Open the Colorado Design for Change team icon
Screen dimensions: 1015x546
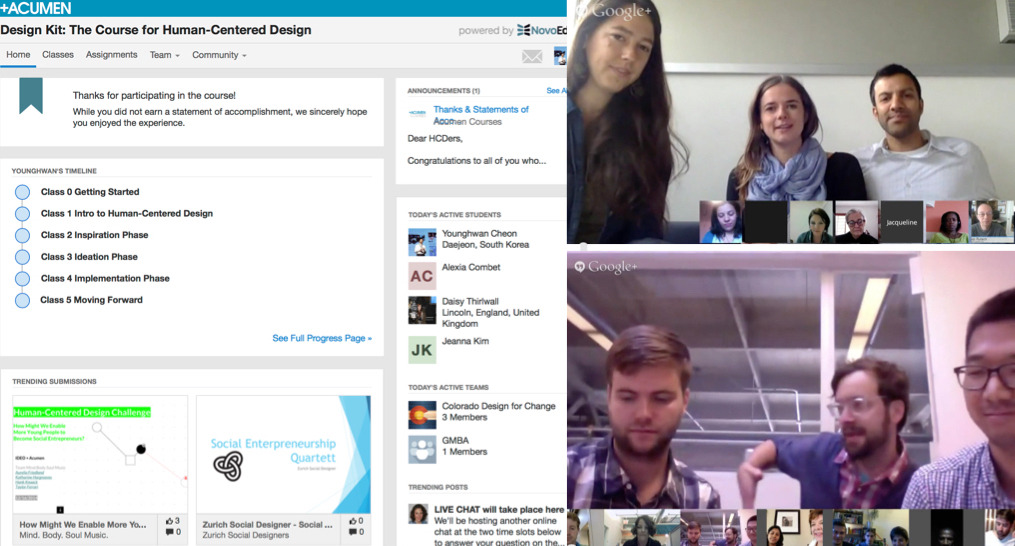click(x=422, y=415)
